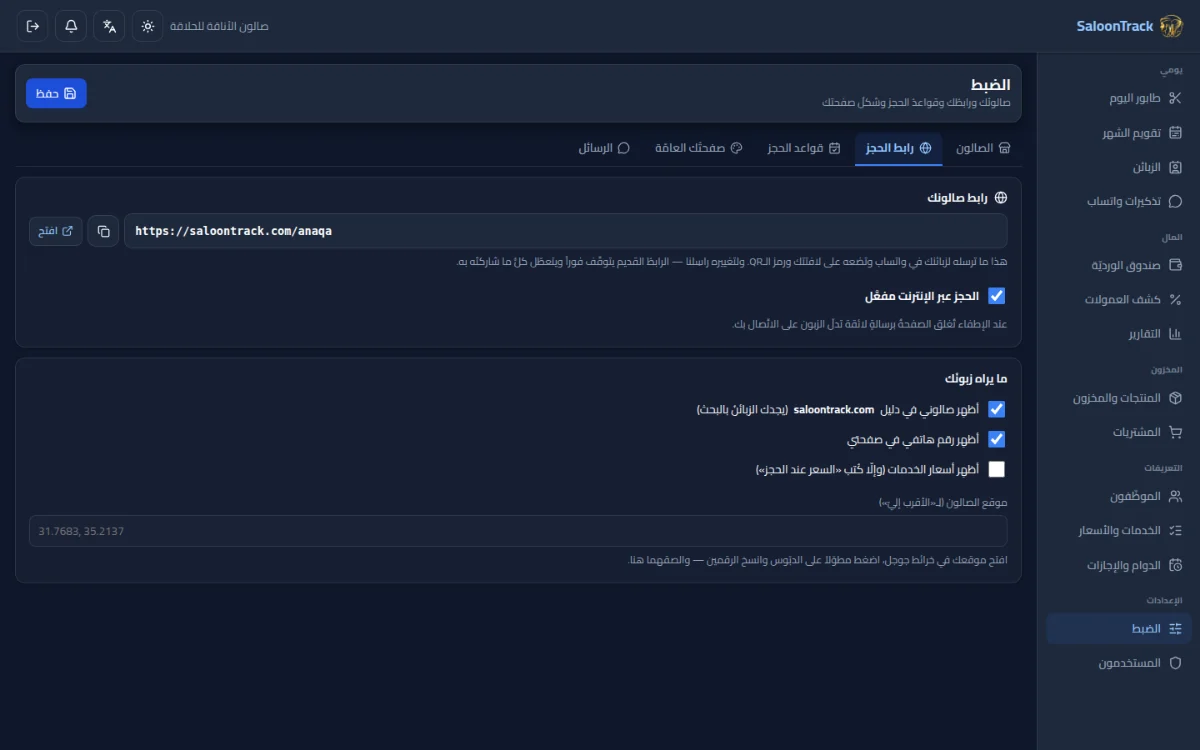This screenshot has height=750, width=1200.
Task: Open المشتريات page
Action: click(x=1119, y=432)
